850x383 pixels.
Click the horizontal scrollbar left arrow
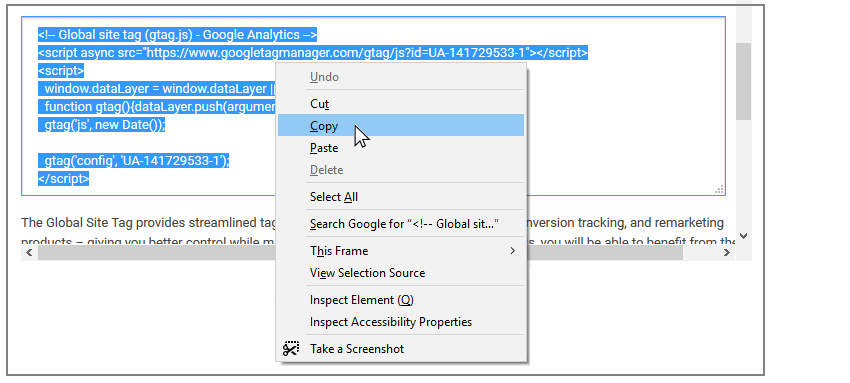29,252
